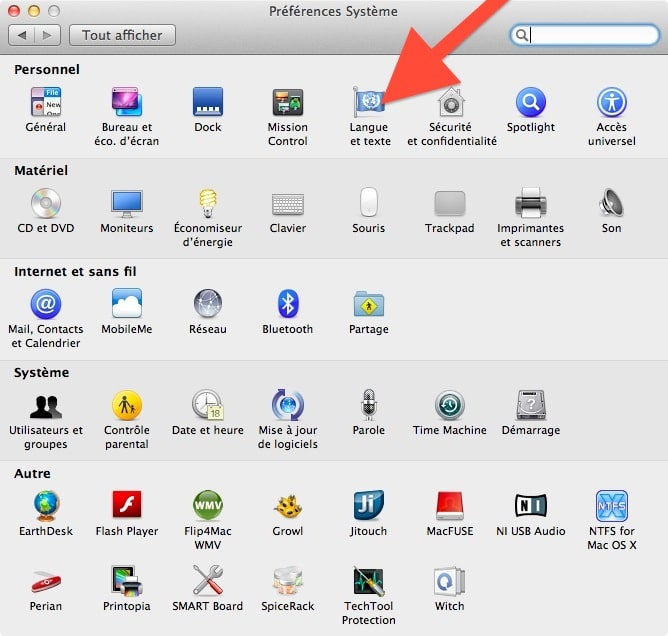Open Réseau network preferences
The width and height of the screenshot is (668, 636).
tap(207, 304)
